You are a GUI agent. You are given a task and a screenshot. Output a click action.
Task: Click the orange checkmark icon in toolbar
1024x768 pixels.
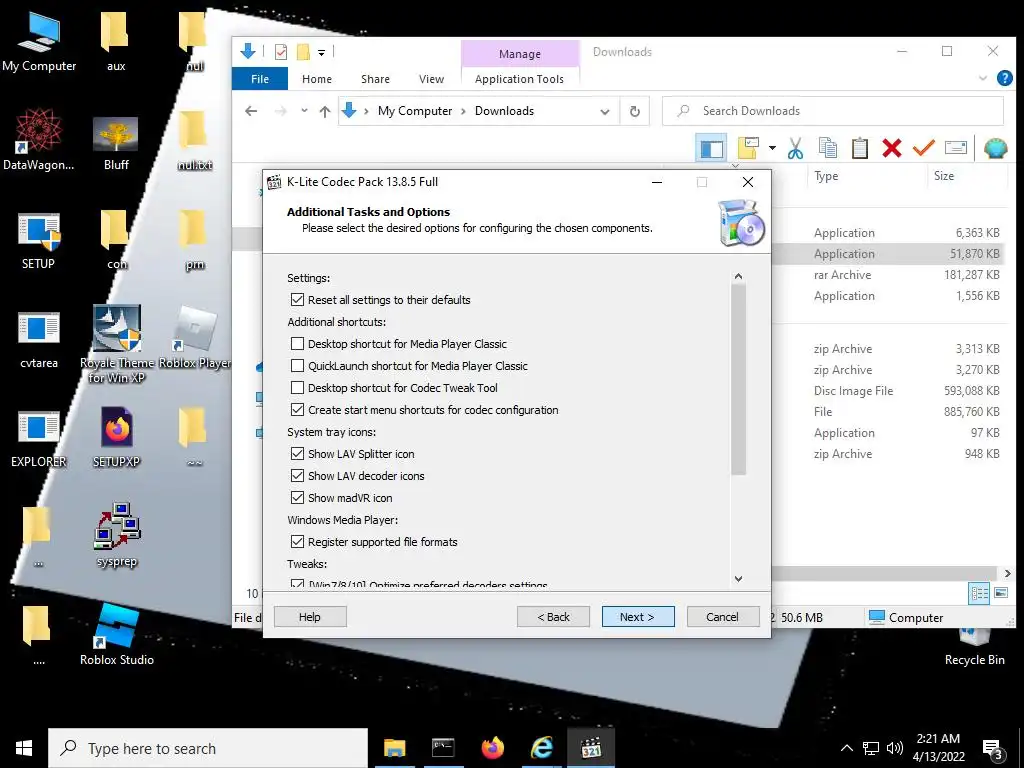tap(923, 149)
